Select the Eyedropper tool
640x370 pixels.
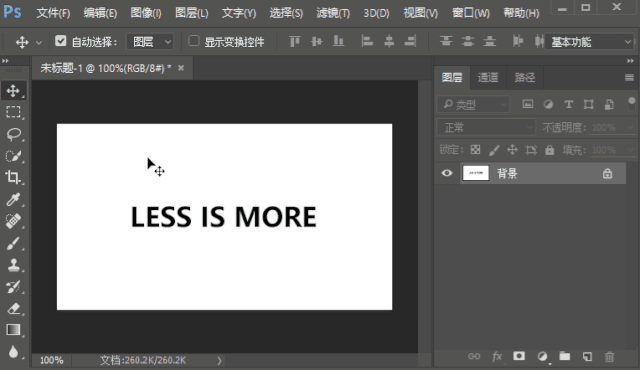tap(13, 199)
